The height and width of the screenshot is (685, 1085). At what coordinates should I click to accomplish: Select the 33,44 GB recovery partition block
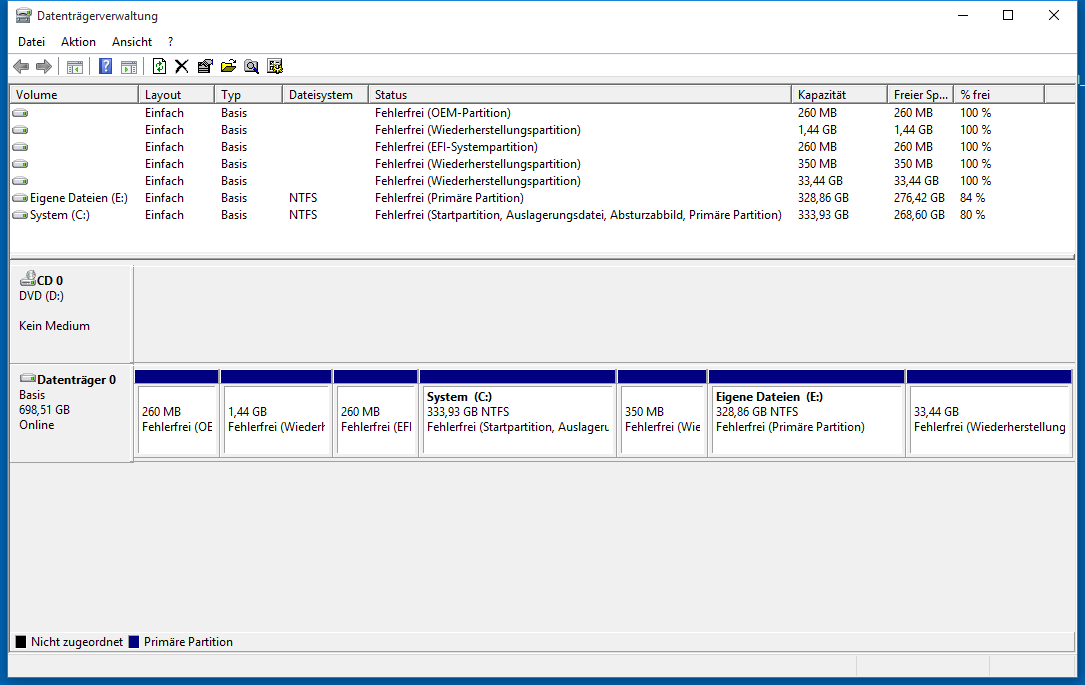coord(988,420)
